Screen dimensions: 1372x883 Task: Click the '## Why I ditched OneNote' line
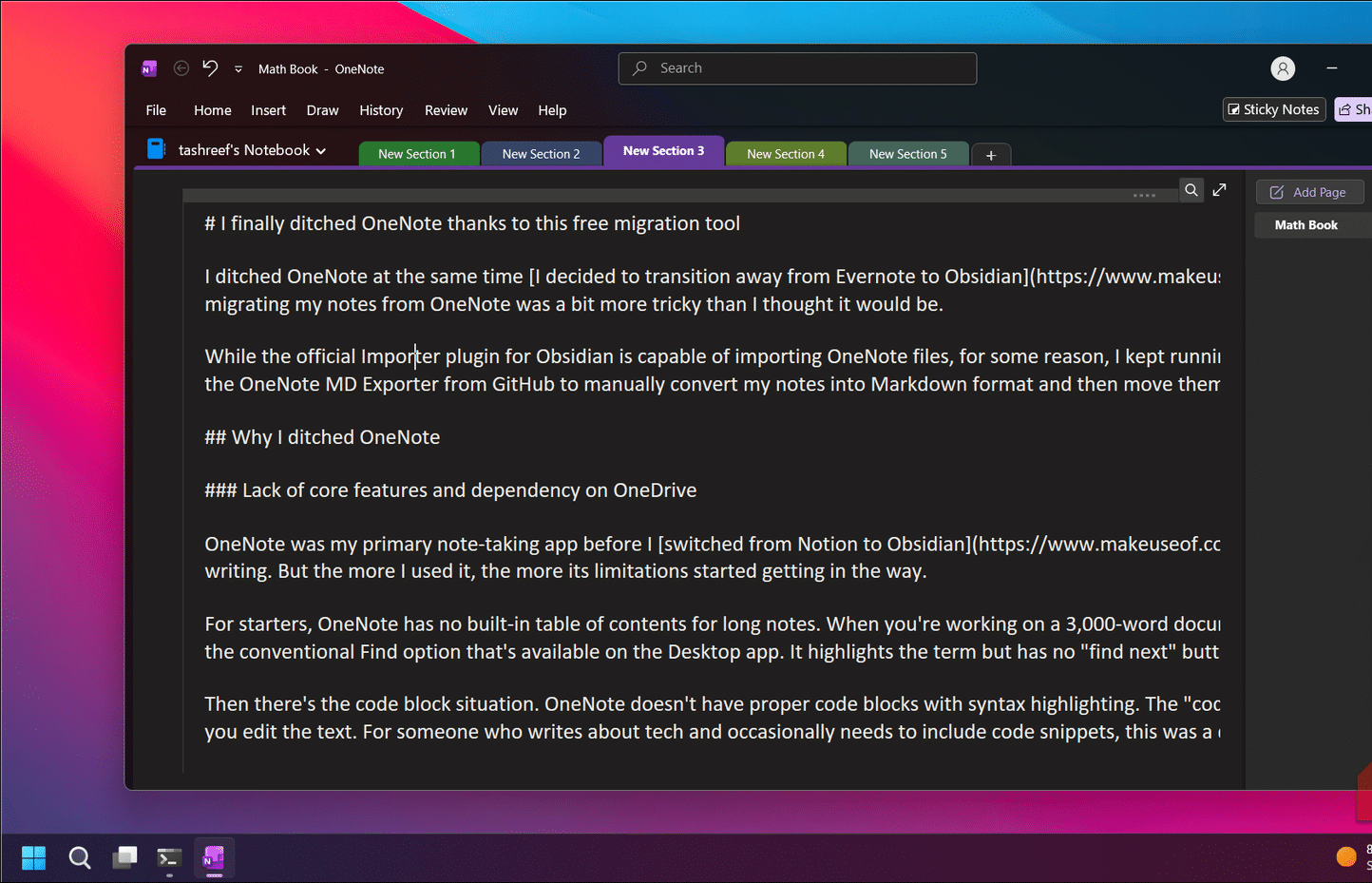click(322, 437)
